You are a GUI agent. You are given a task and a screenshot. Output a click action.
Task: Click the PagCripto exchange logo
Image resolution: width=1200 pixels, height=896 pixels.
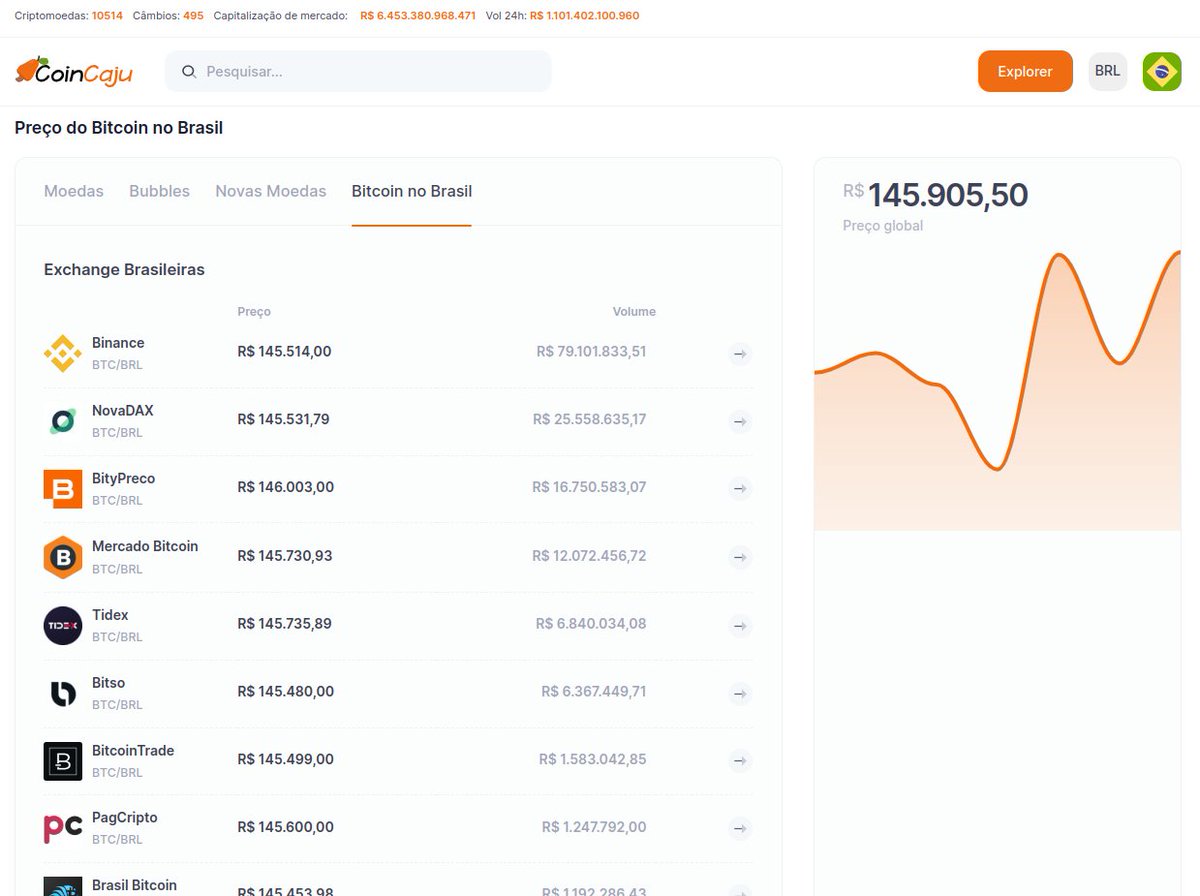pyautogui.click(x=63, y=828)
